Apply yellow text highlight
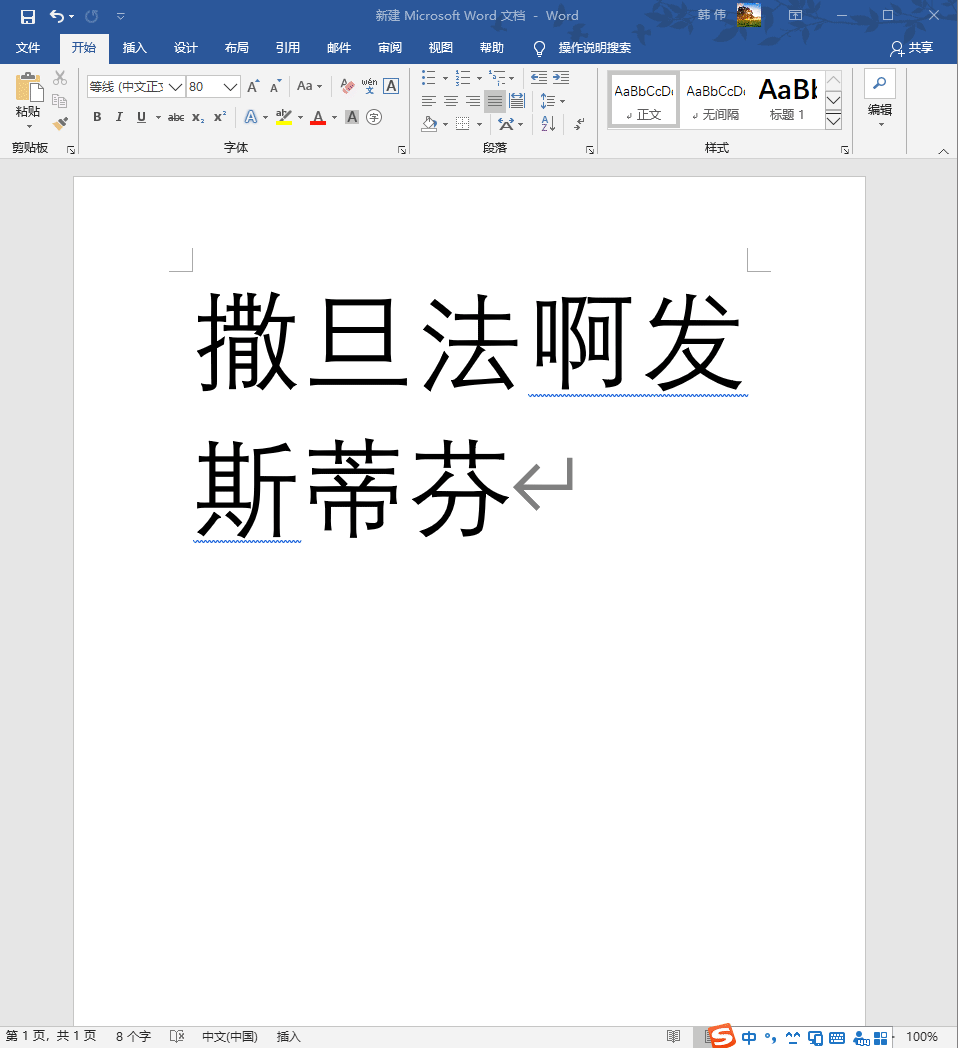 283,117
